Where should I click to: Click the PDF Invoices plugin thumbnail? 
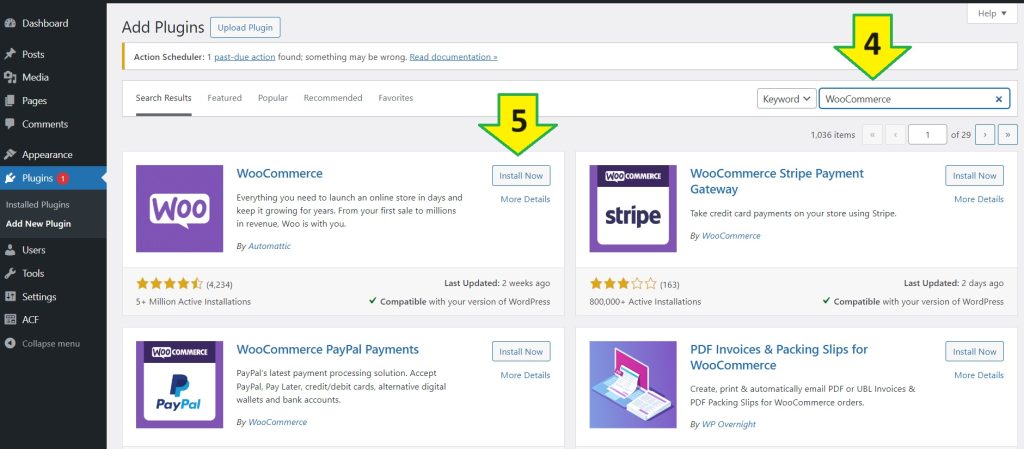pyautogui.click(x=633, y=384)
